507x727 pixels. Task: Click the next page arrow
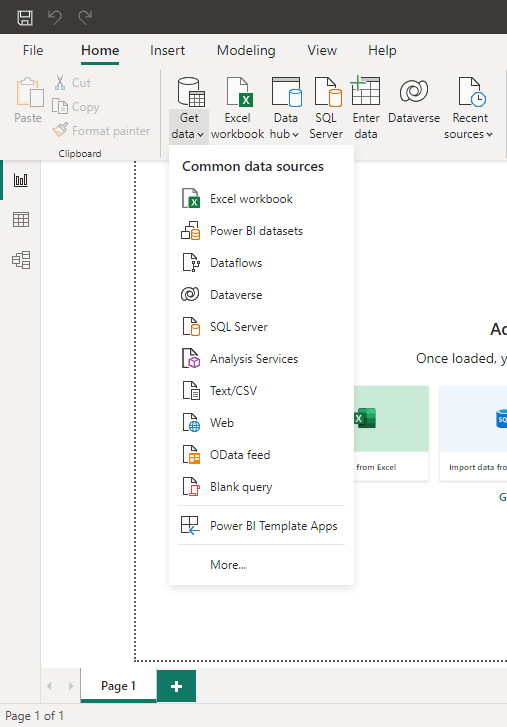click(70, 686)
